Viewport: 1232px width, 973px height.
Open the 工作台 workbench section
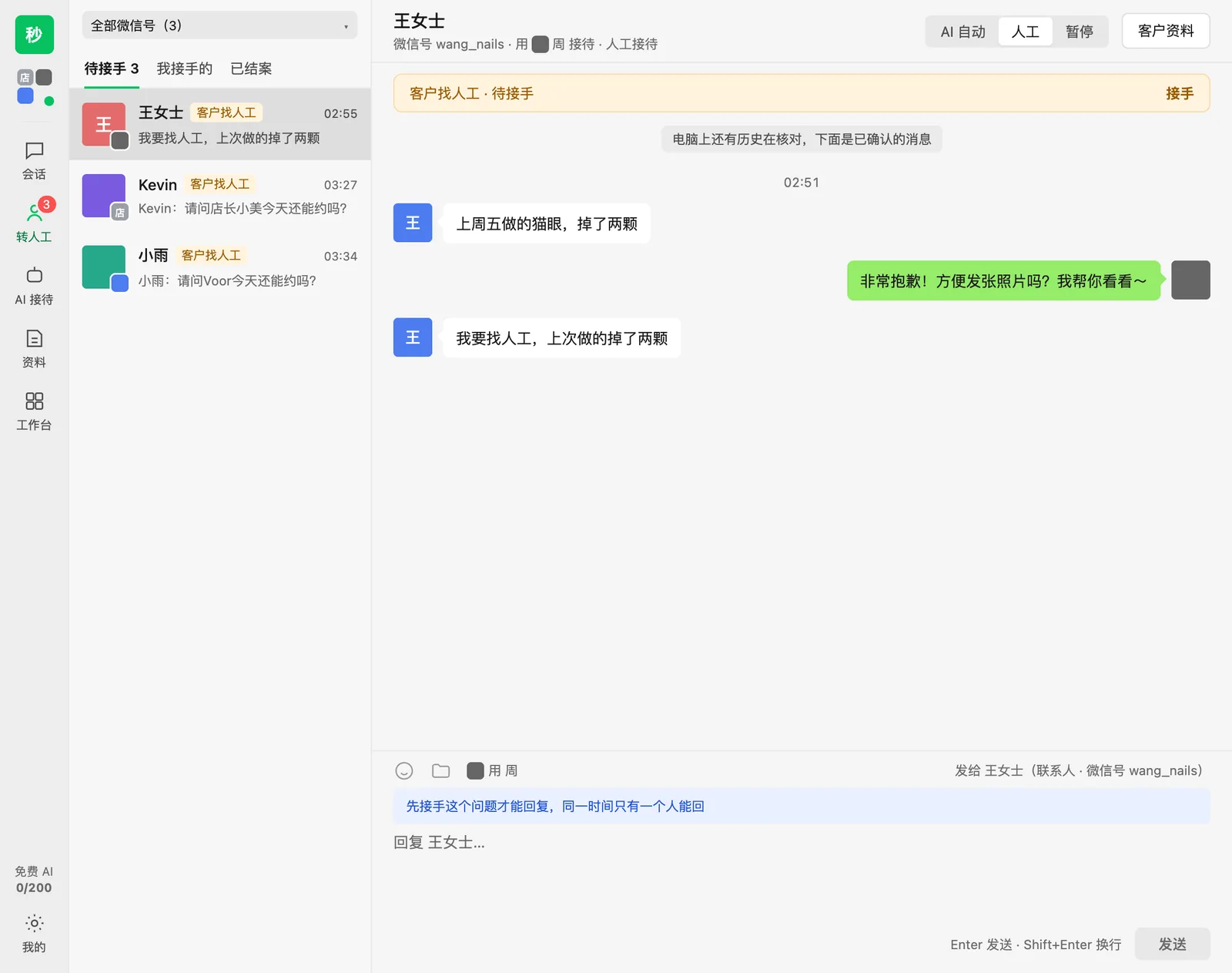pos(34,411)
